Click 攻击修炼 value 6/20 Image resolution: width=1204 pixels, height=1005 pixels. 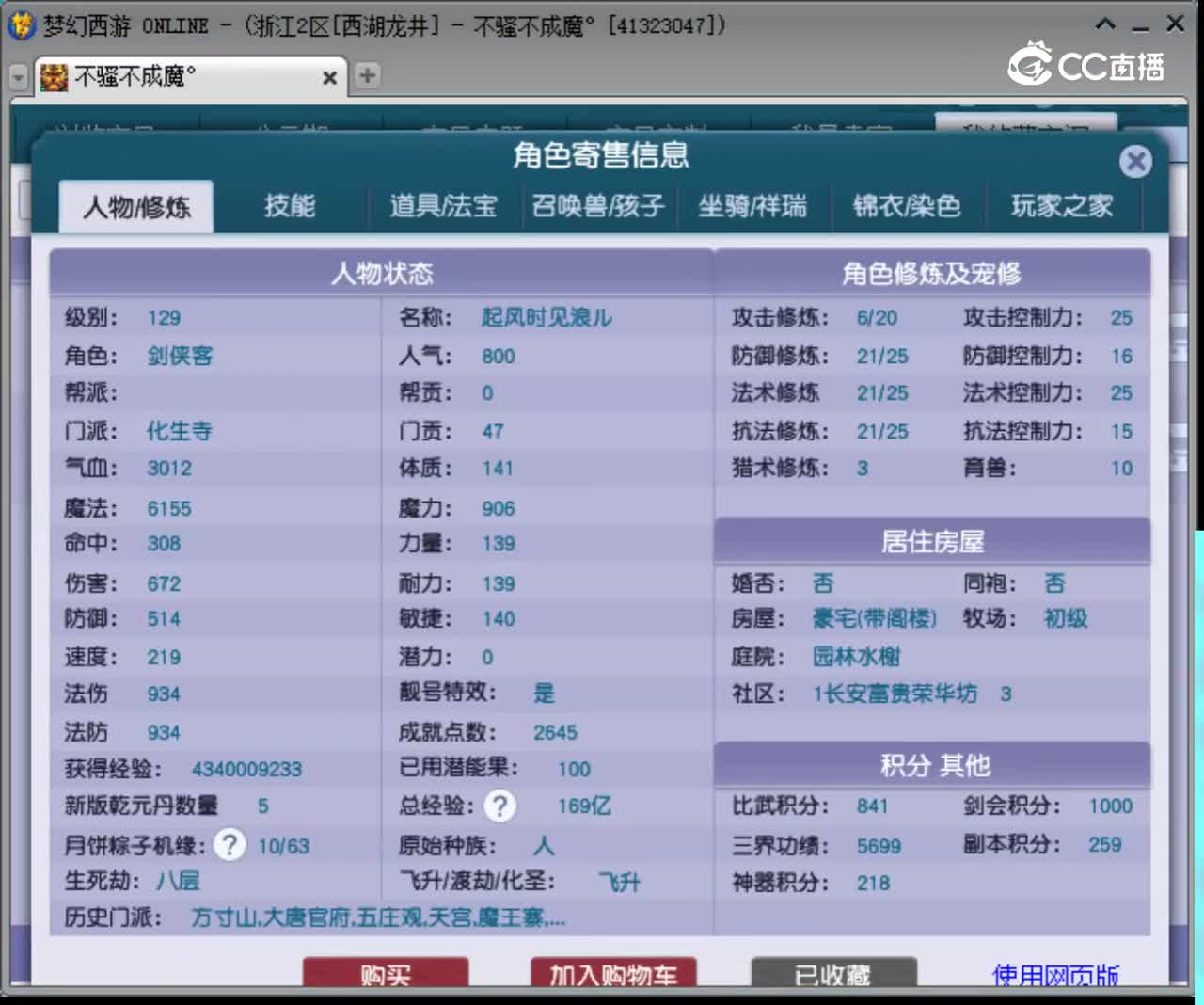[877, 318]
